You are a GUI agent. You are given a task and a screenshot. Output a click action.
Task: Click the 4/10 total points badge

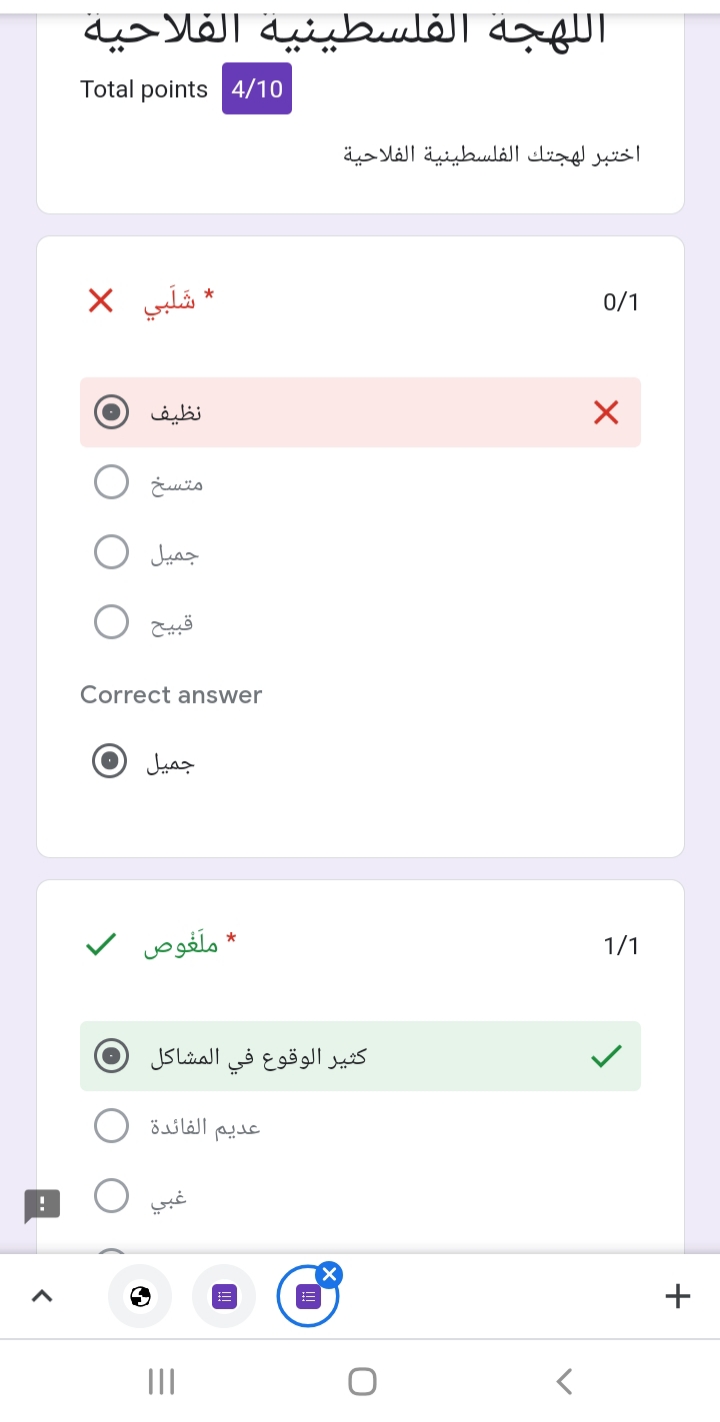click(257, 89)
